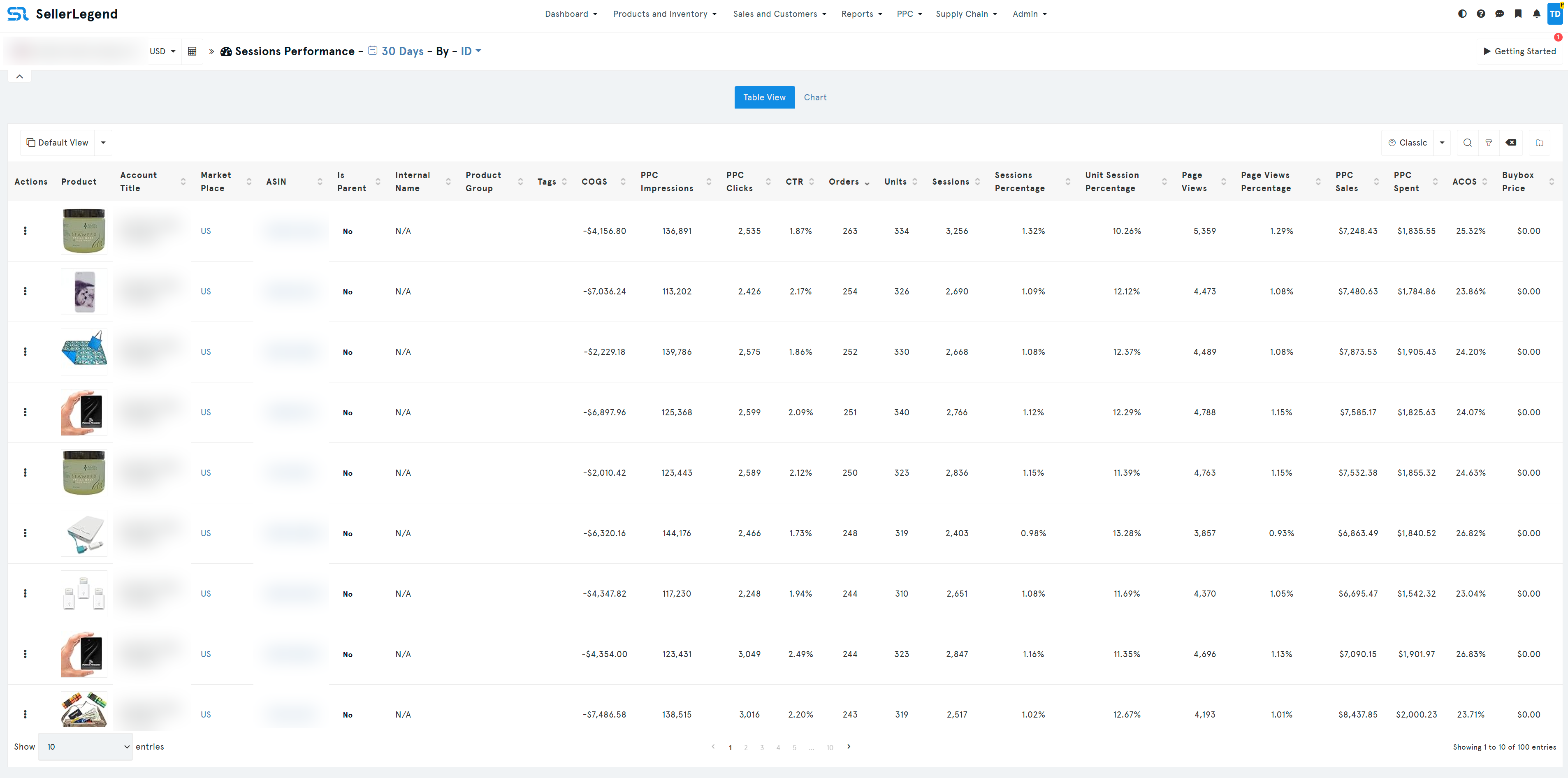The height and width of the screenshot is (778, 1568).
Task: Select the Table View tab
Action: pos(765,97)
